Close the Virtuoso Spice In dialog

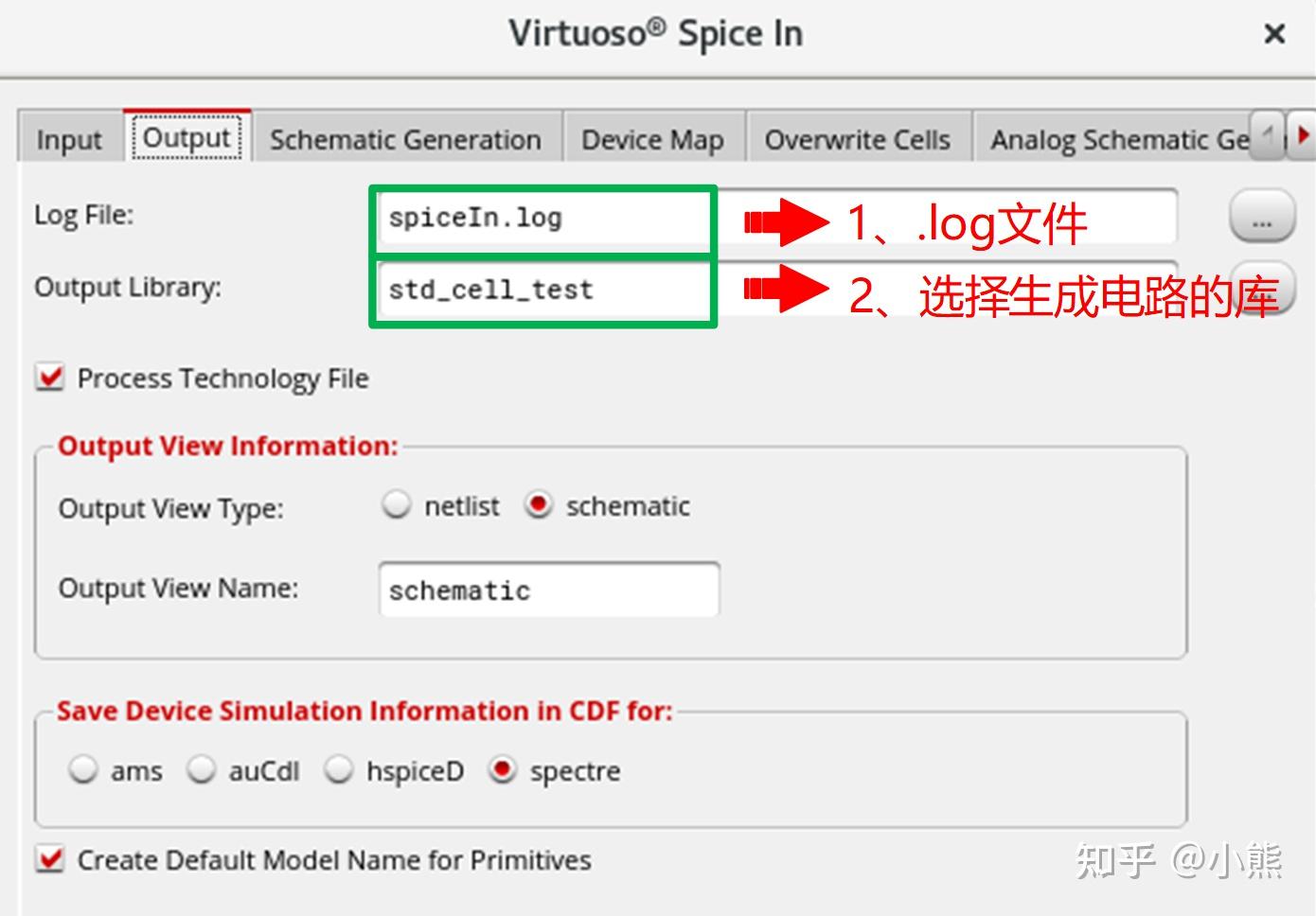(1276, 34)
